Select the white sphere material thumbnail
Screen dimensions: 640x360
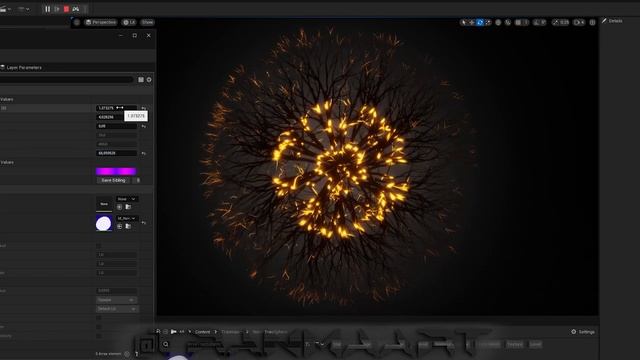pos(104,223)
